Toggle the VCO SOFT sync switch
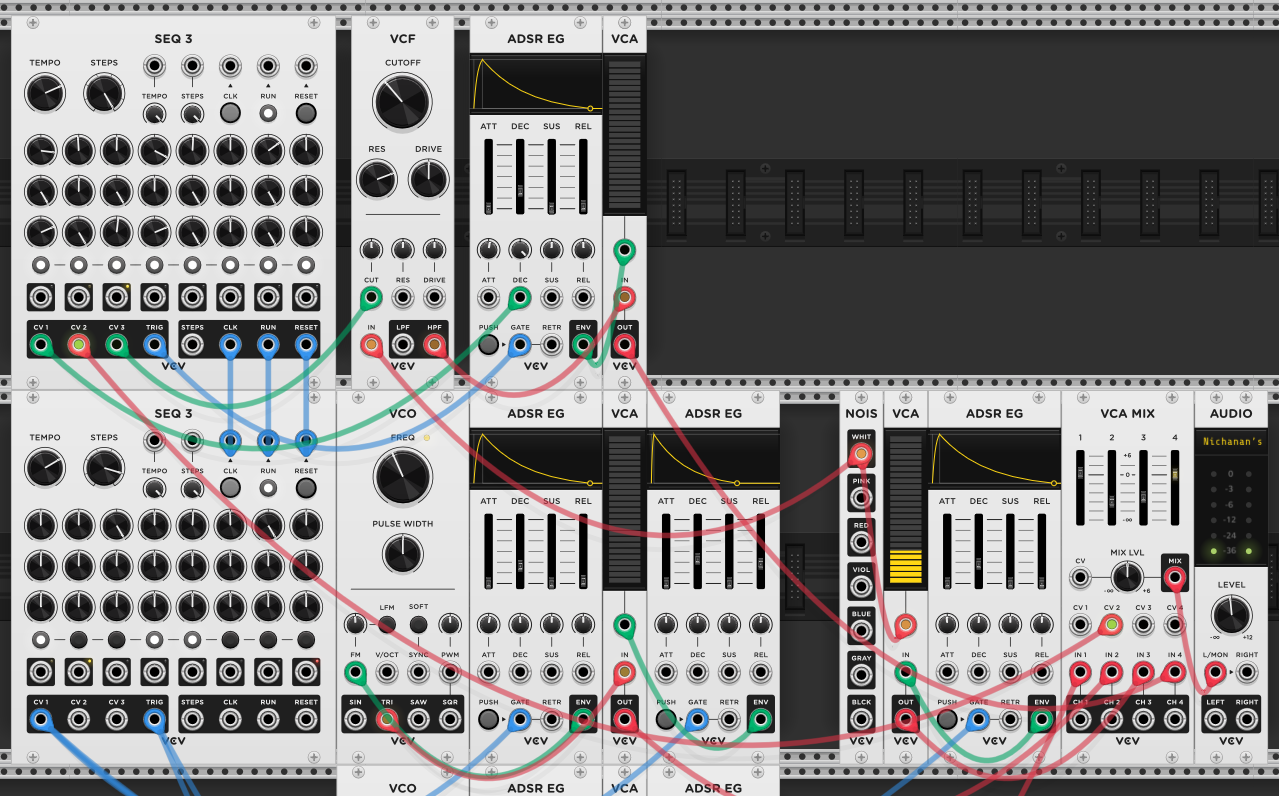This screenshot has width=1279, height=796. [x=419, y=624]
